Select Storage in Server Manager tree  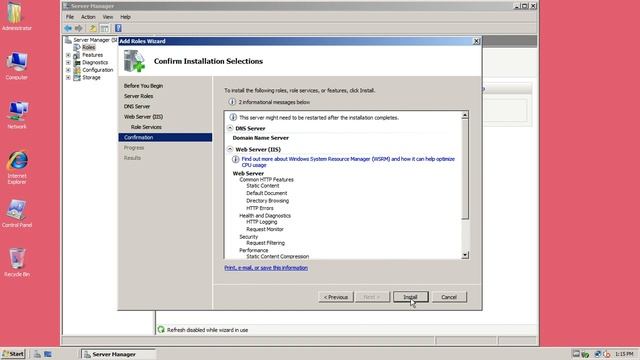[91, 77]
